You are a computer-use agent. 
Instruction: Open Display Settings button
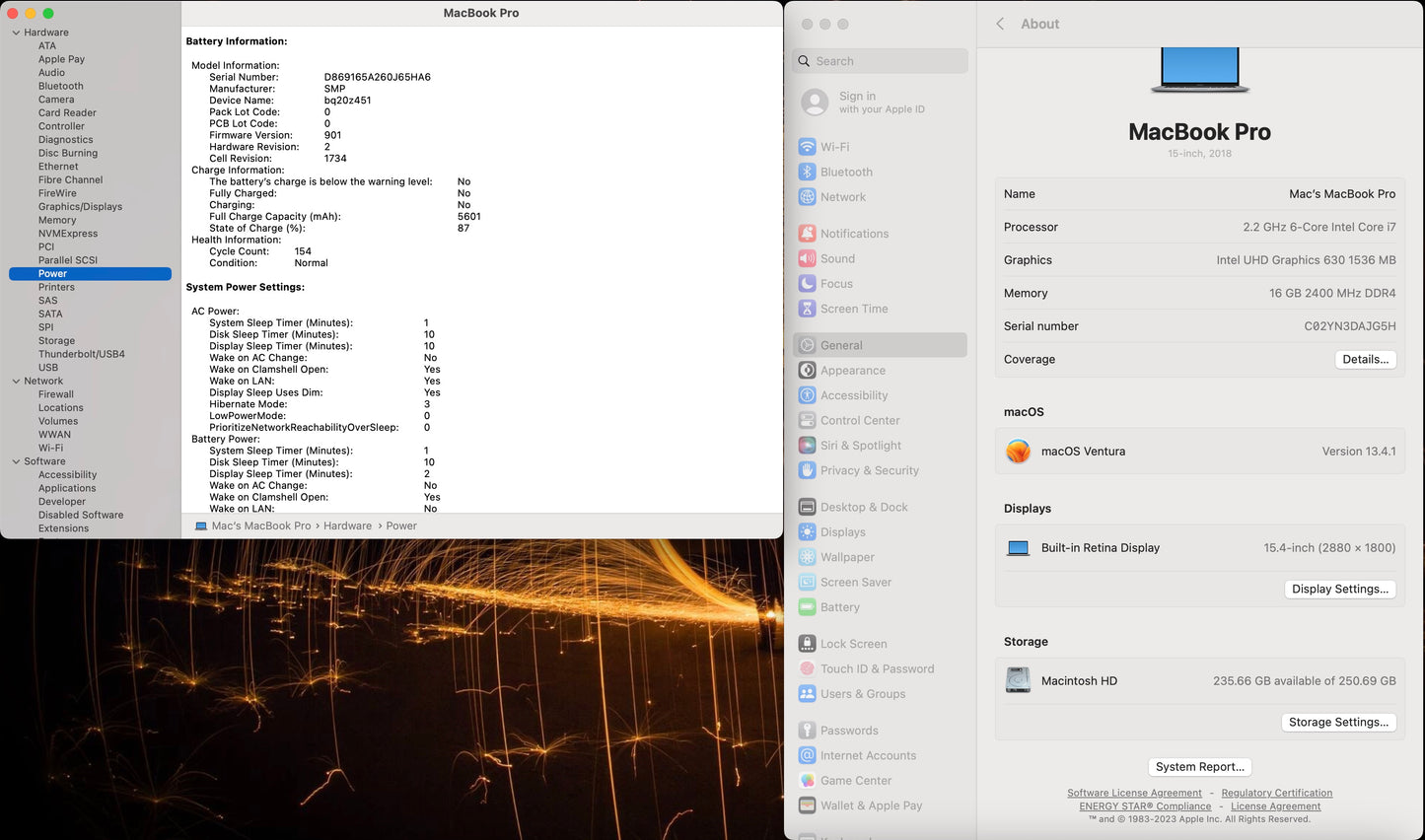coord(1339,589)
